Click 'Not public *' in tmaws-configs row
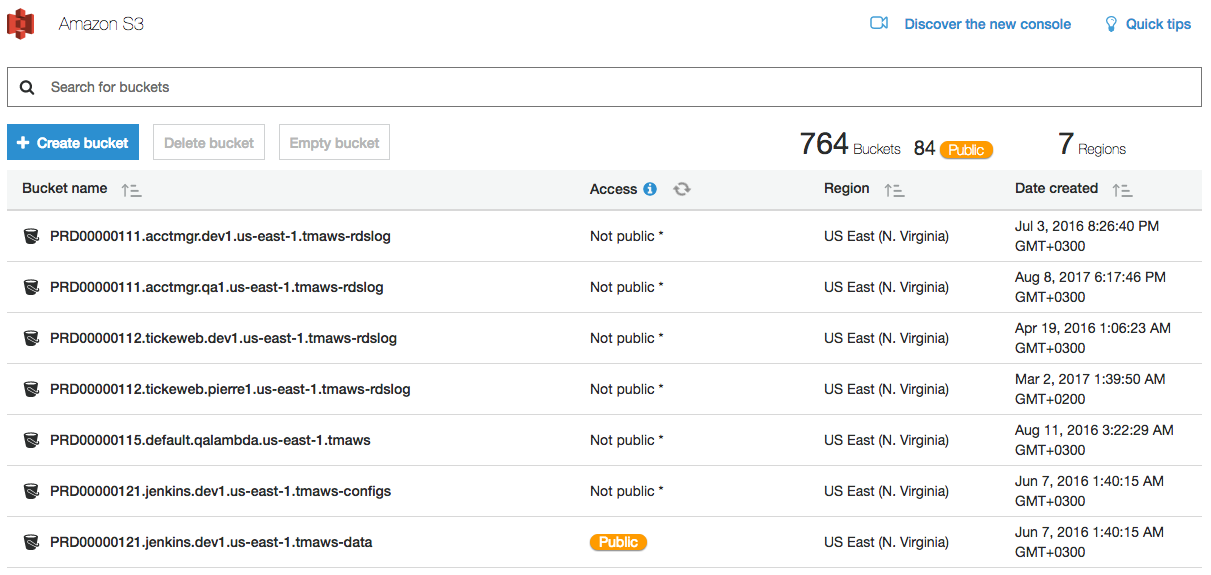The image size is (1211, 575). [626, 491]
